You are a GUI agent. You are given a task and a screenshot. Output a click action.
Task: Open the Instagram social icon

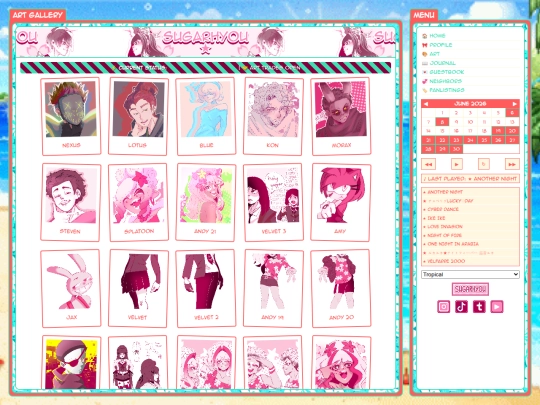tap(444, 307)
